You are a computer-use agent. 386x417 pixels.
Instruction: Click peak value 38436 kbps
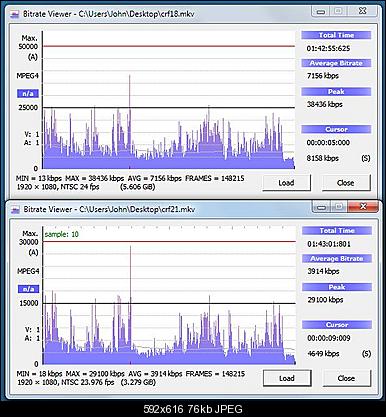coord(325,104)
